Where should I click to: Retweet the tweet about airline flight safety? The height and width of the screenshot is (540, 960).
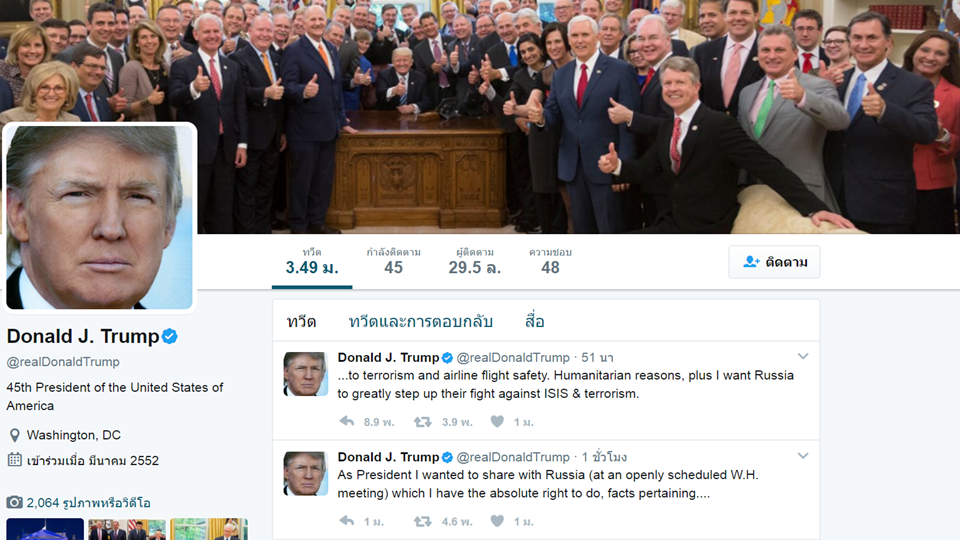click(x=422, y=421)
